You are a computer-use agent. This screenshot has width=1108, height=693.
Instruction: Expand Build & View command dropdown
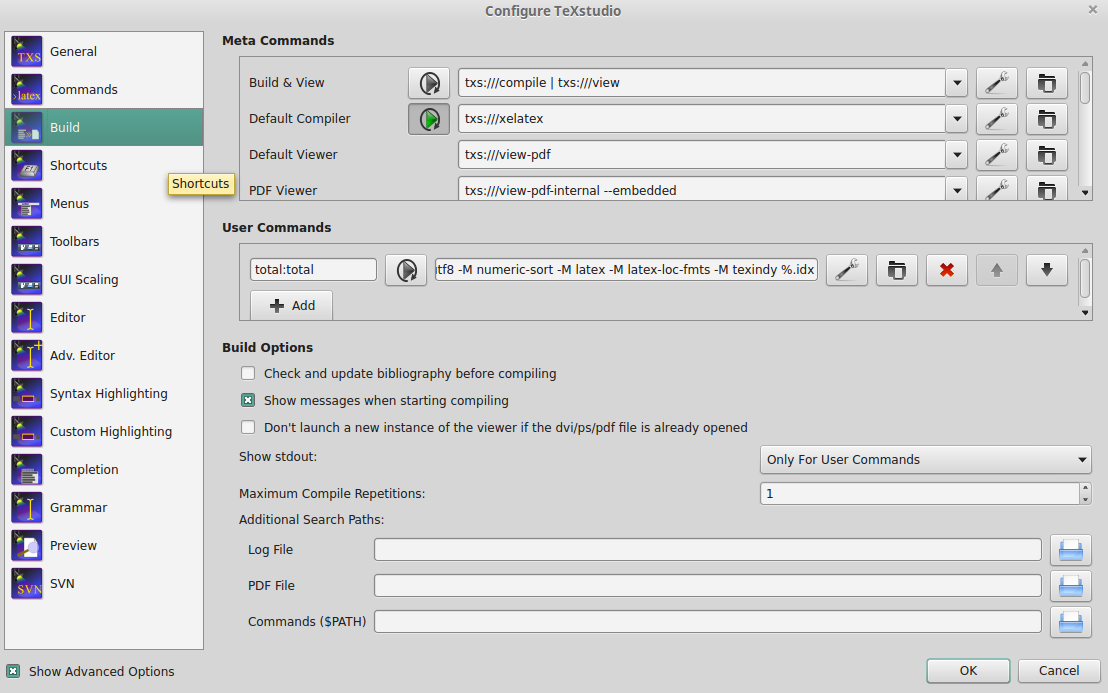tap(957, 83)
